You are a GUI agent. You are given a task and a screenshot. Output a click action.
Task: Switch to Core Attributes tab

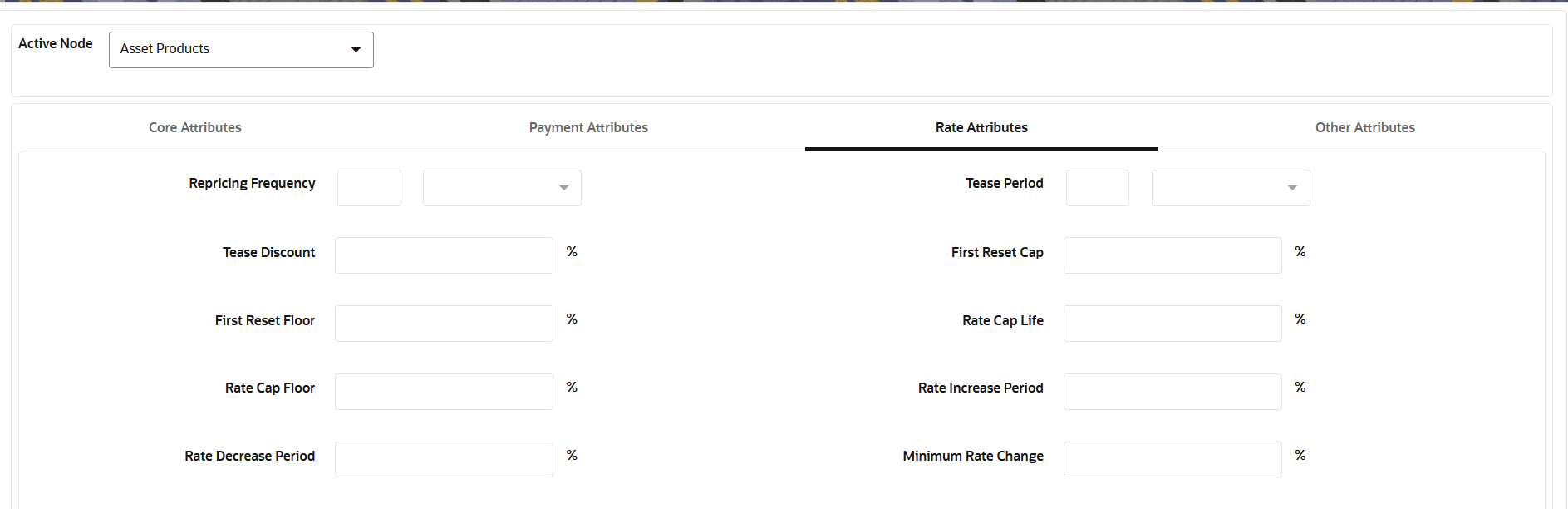point(195,127)
